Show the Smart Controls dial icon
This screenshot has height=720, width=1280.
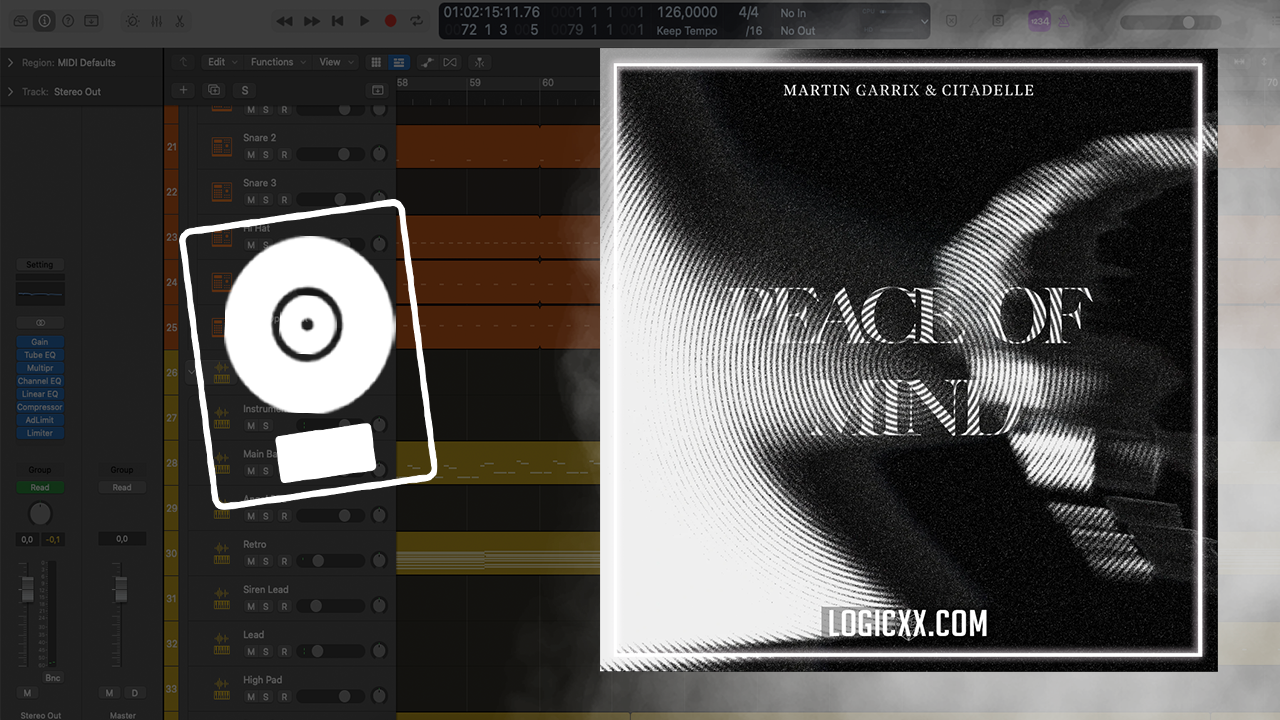[133, 20]
